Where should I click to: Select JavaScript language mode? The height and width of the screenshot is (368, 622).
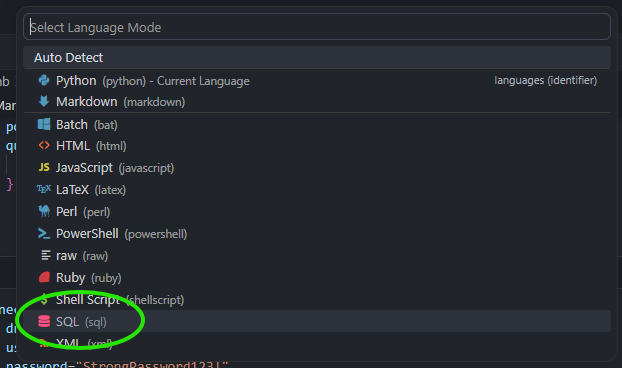317,168
